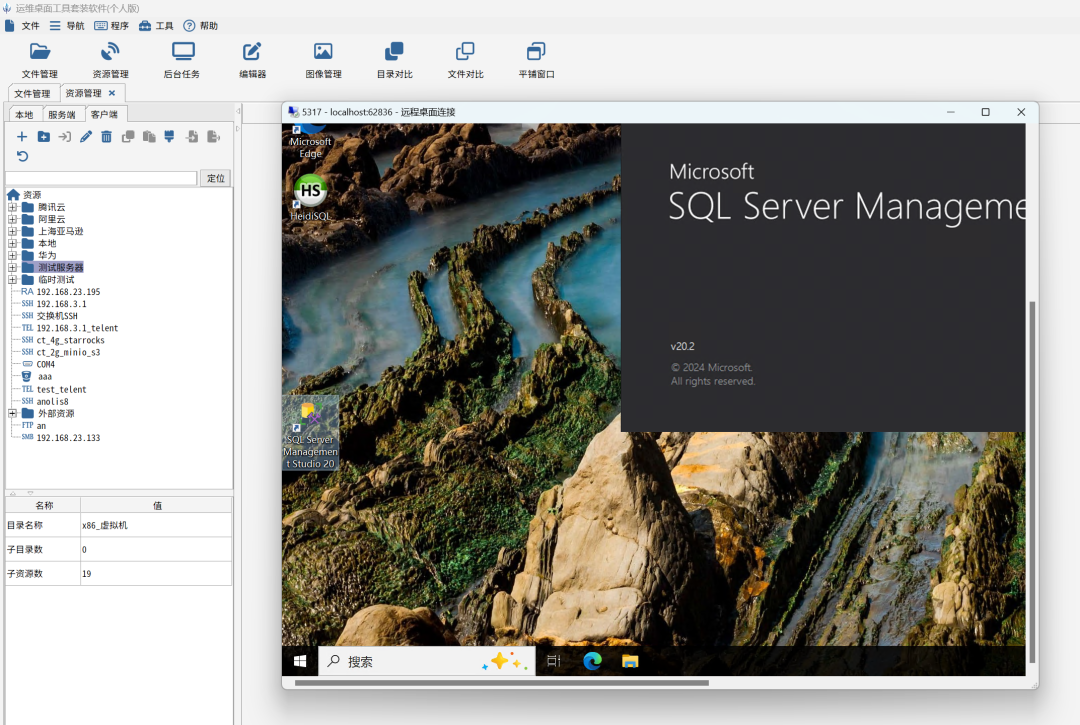This screenshot has width=1080, height=725.
Task: Click the export file icon
Action: point(214,136)
